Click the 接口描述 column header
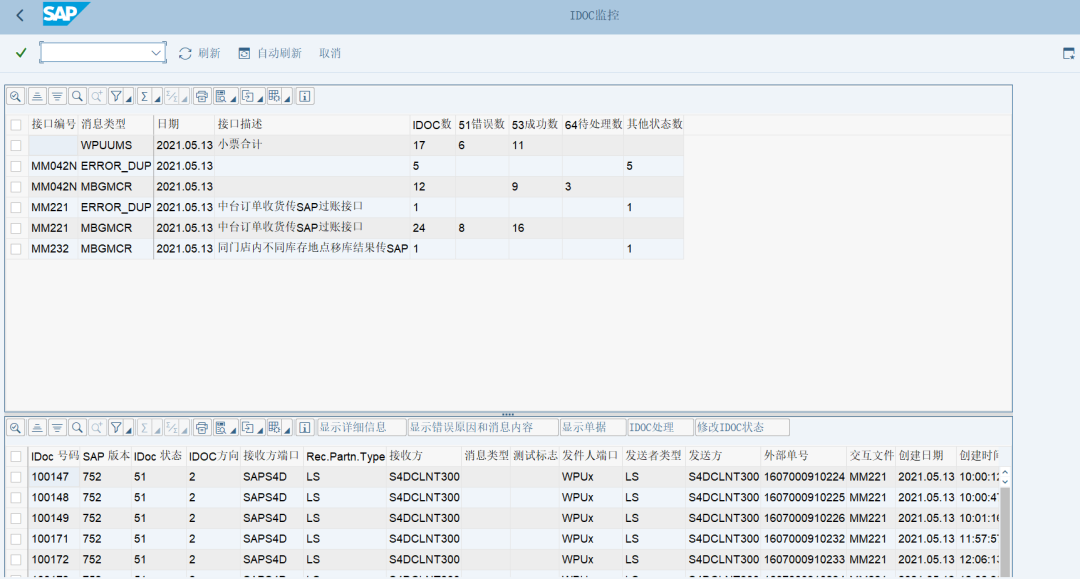The image size is (1080, 579). [x=312, y=124]
